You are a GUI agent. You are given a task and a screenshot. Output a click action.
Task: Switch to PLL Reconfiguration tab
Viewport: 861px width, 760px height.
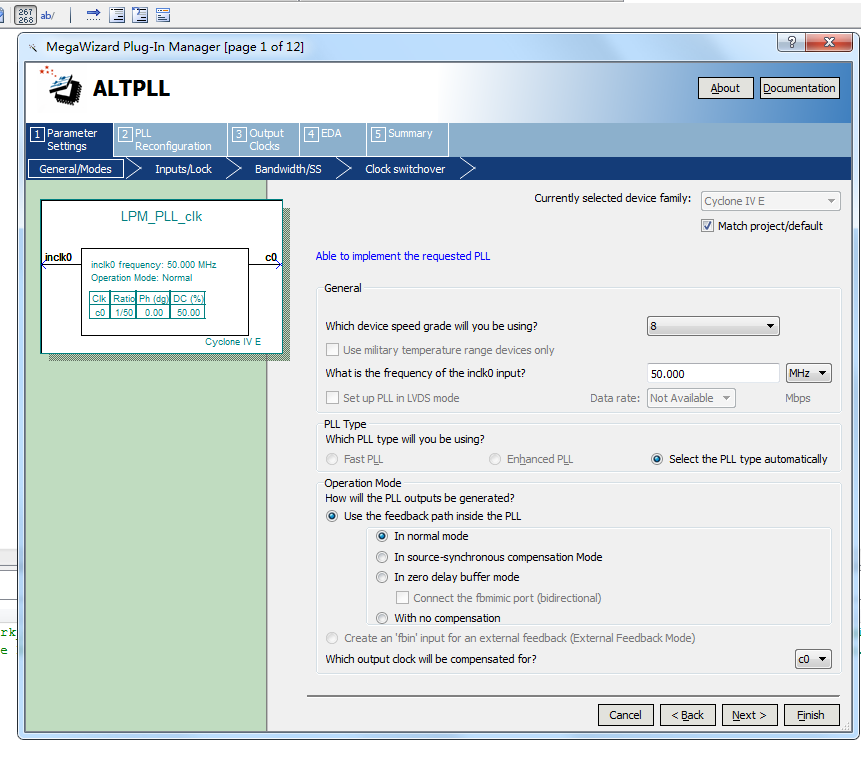pos(170,139)
